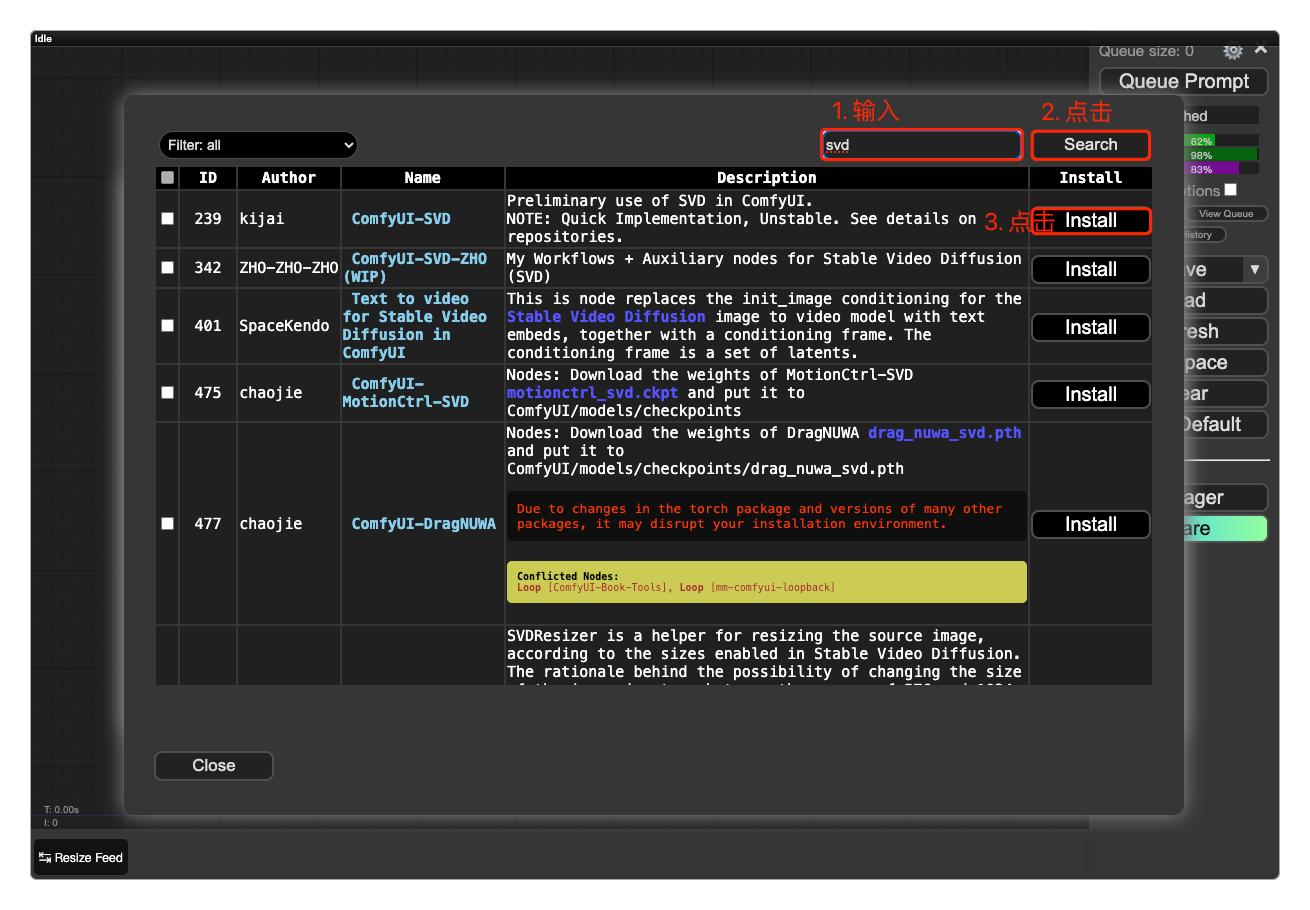Install ComfyUI-SVD-ZHO (WIP)
Image resolution: width=1310 pixels, height=910 pixels.
point(1090,269)
